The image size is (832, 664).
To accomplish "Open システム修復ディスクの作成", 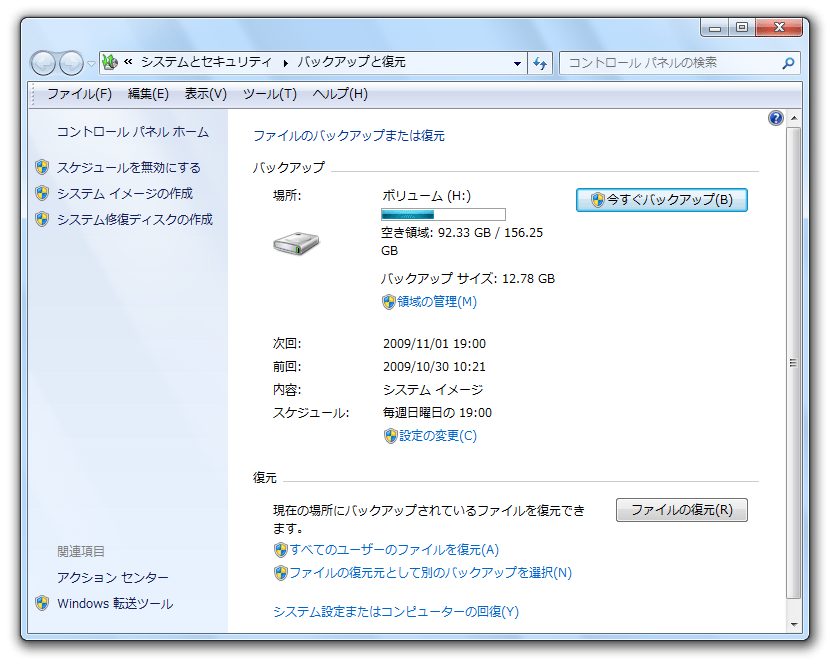I will coord(135,219).
